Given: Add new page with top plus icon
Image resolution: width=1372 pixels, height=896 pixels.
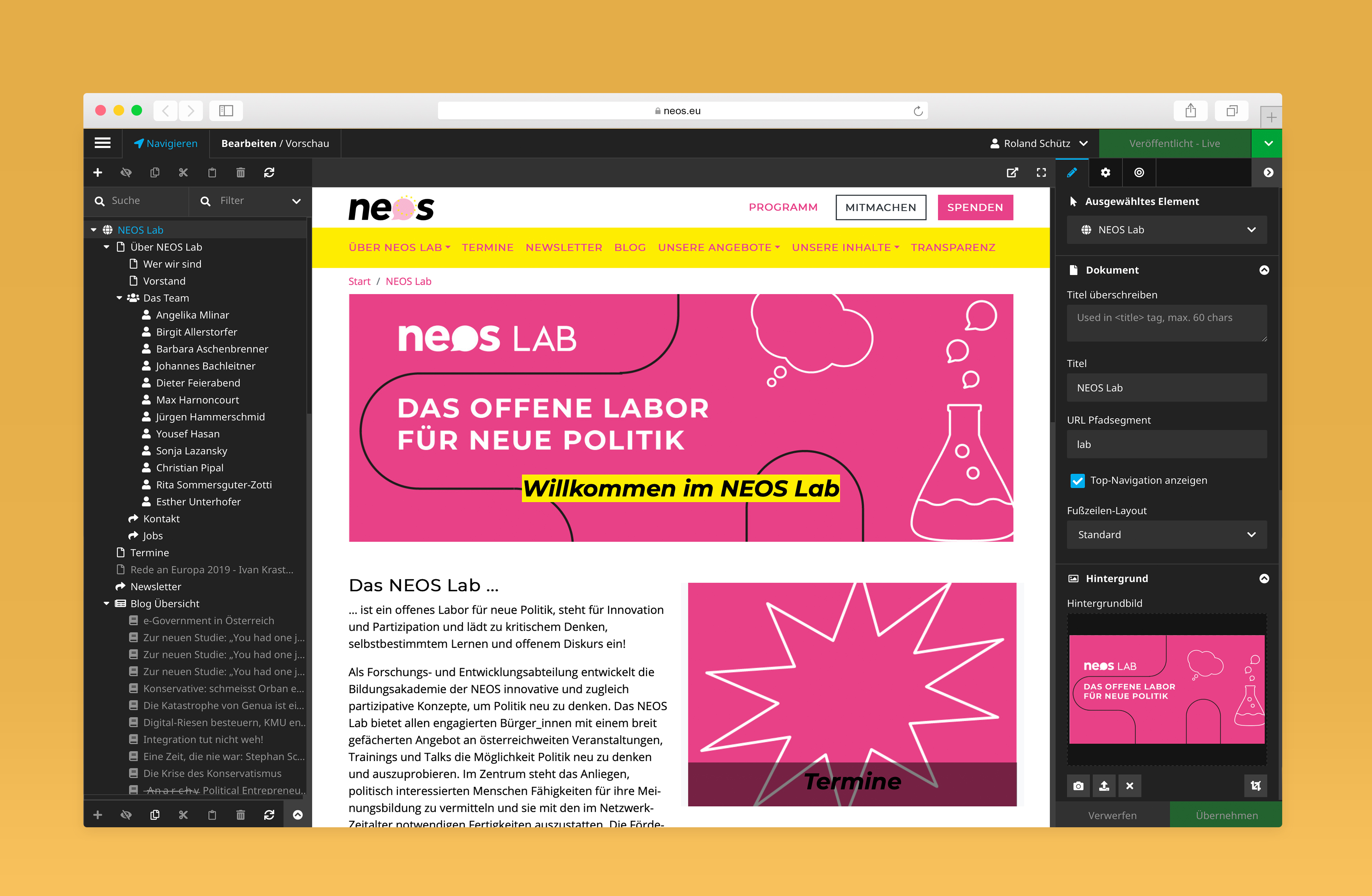Looking at the screenshot, I should (x=98, y=173).
